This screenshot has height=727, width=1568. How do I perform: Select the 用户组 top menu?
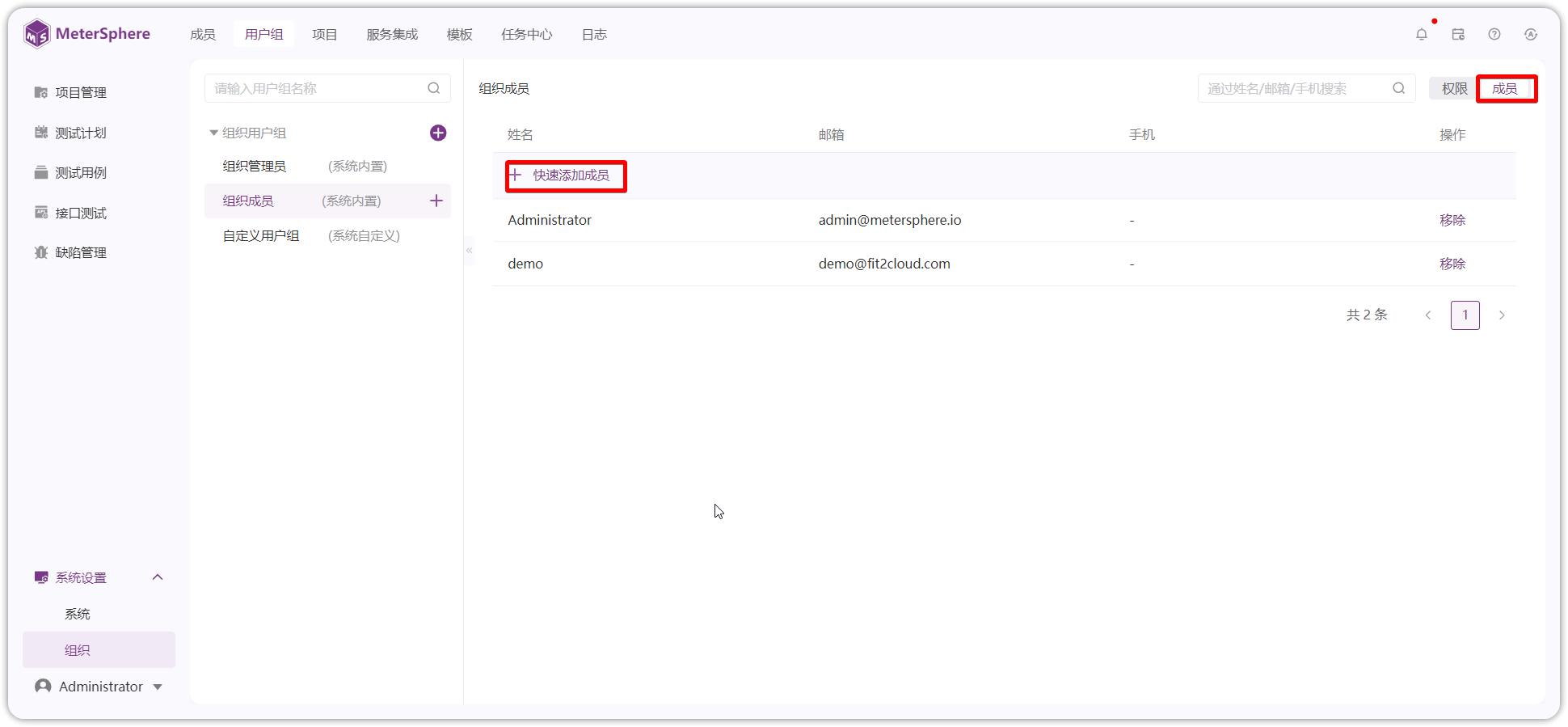point(264,34)
